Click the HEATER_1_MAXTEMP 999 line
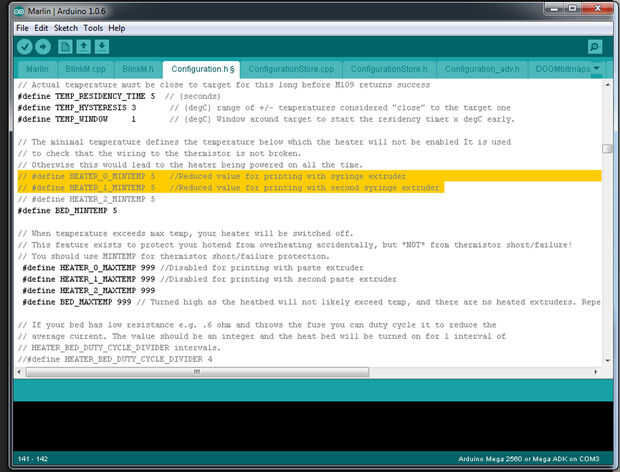The width and height of the screenshot is (620, 472). (209, 279)
